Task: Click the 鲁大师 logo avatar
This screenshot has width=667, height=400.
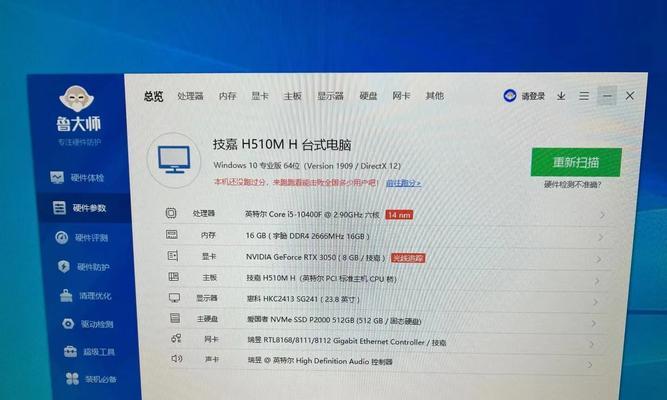Action: tap(77, 98)
